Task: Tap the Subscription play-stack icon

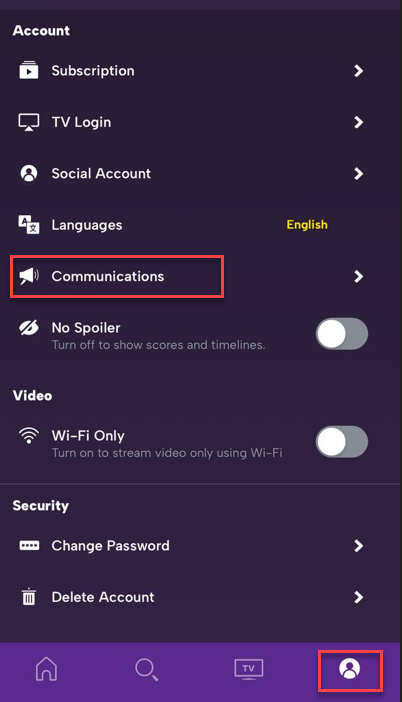Action: point(29,70)
